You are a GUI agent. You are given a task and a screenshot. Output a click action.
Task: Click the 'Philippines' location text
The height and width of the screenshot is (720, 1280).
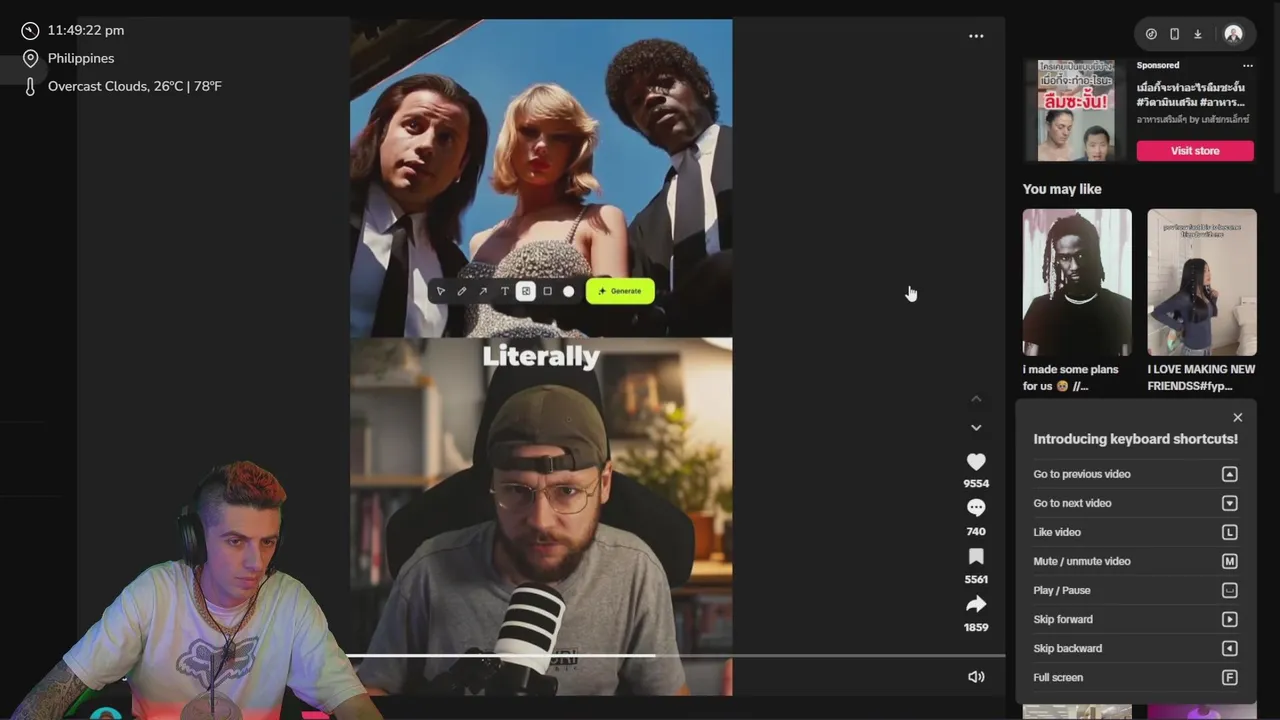pos(81,58)
